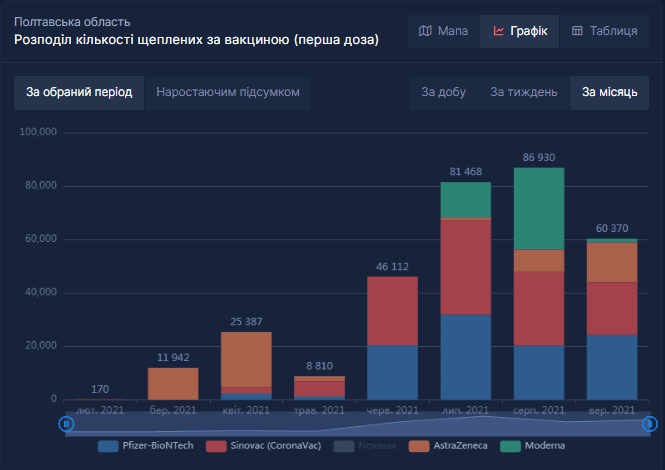665x470 pixels.
Task: Click the 'лют. 2021' x-axis label
Action: 100,410
